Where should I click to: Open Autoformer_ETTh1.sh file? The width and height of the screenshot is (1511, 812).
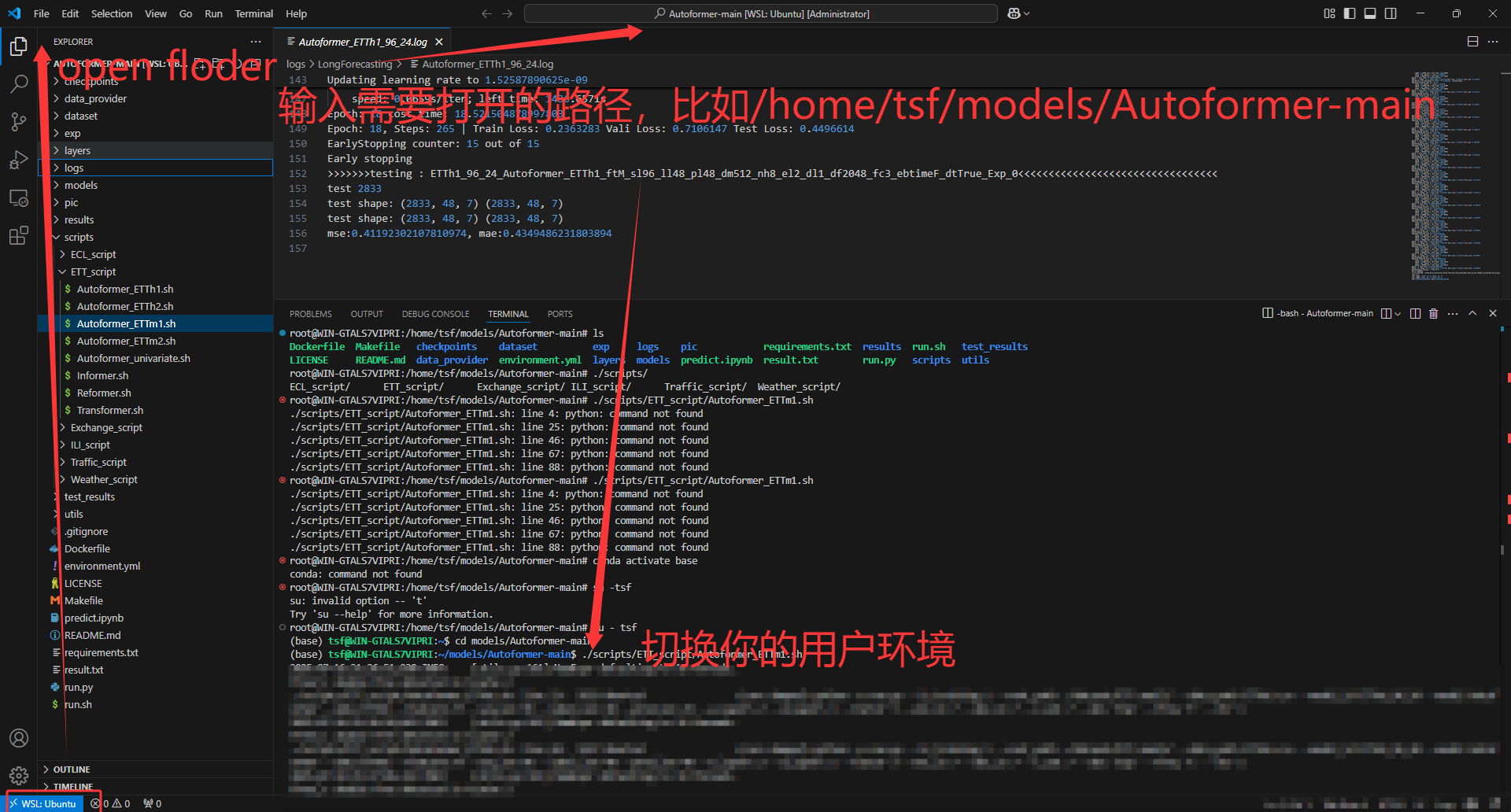(x=155, y=289)
